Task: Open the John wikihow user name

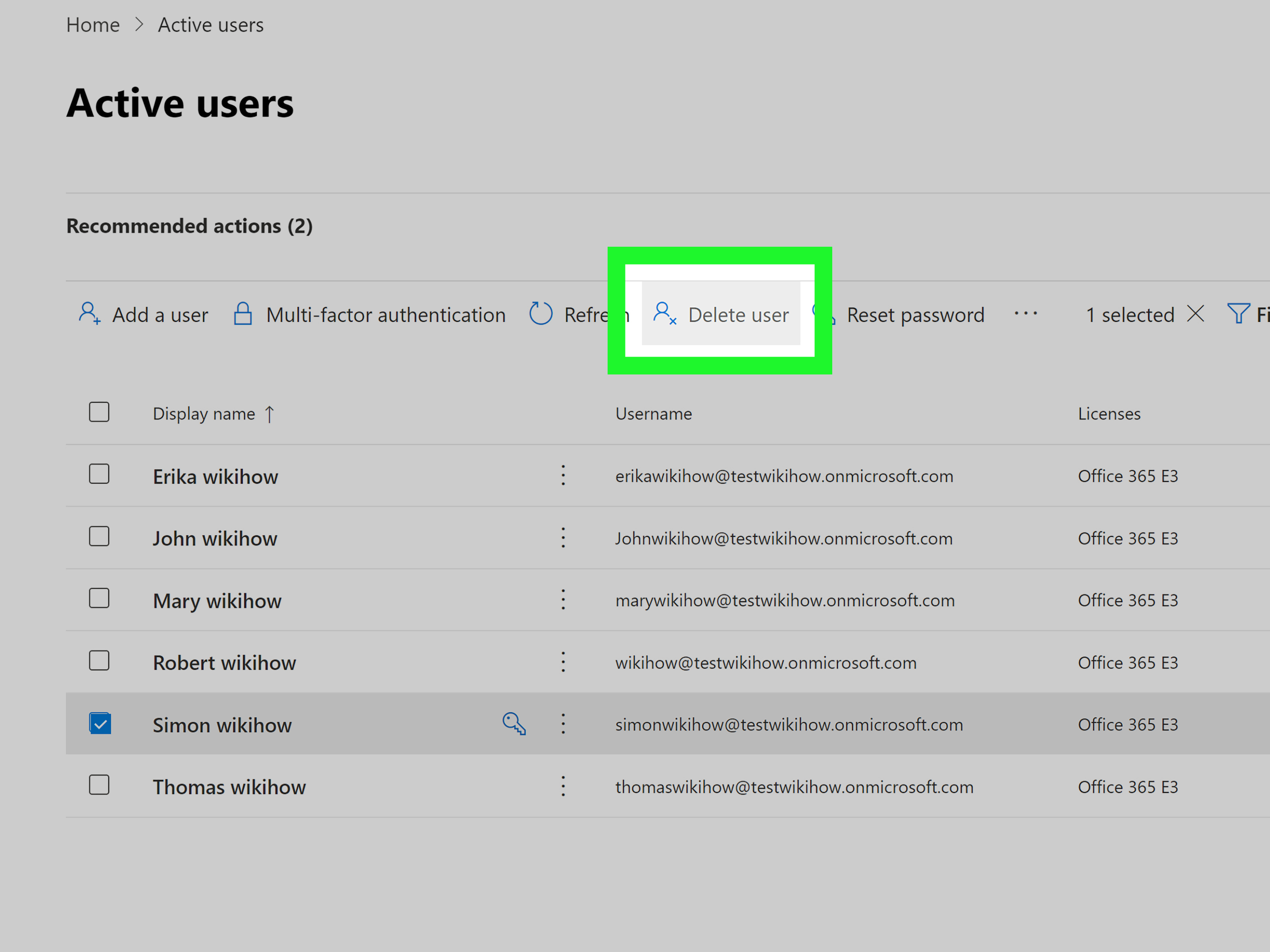Action: [x=215, y=538]
